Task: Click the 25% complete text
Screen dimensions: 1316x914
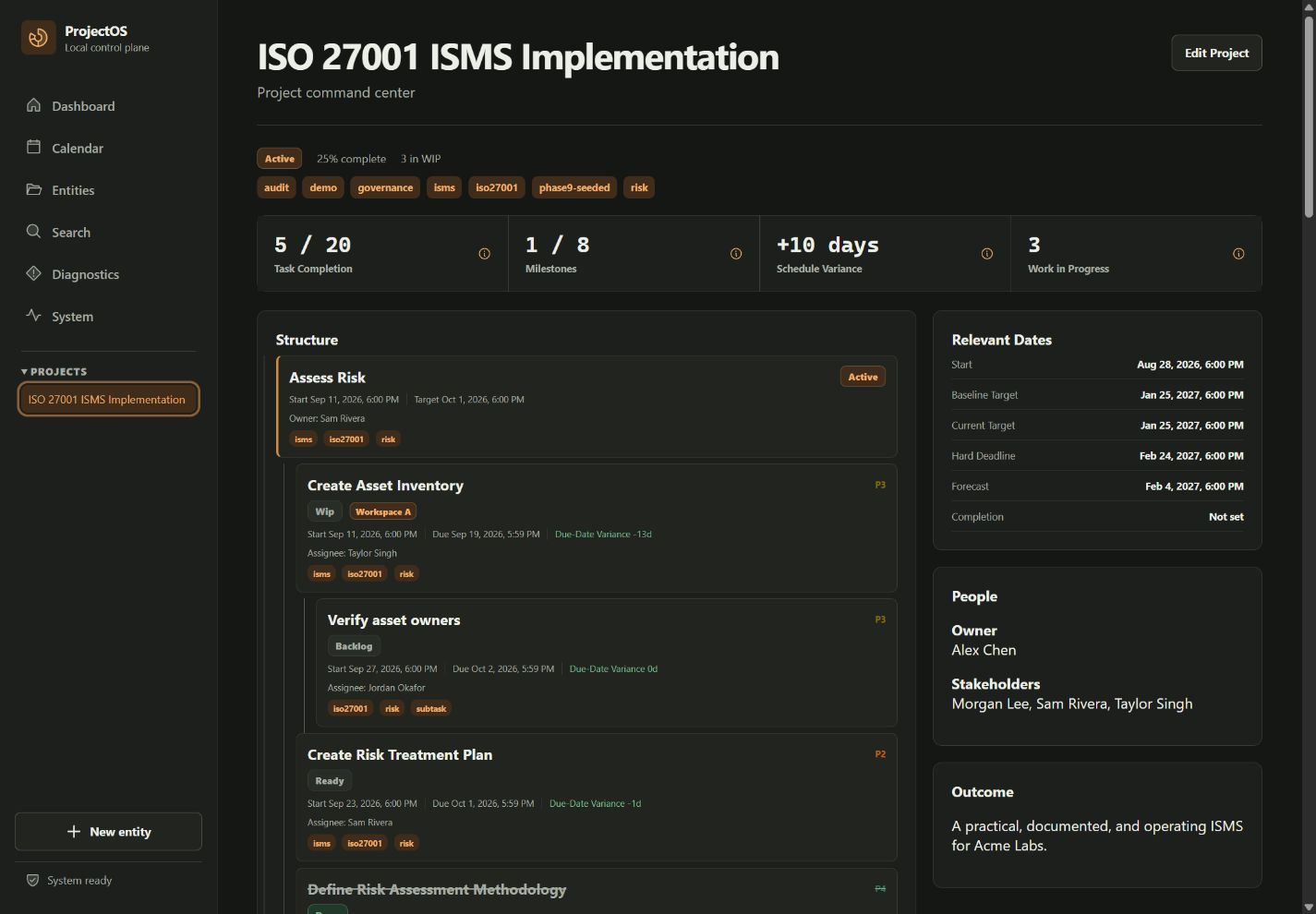Action: 351,159
